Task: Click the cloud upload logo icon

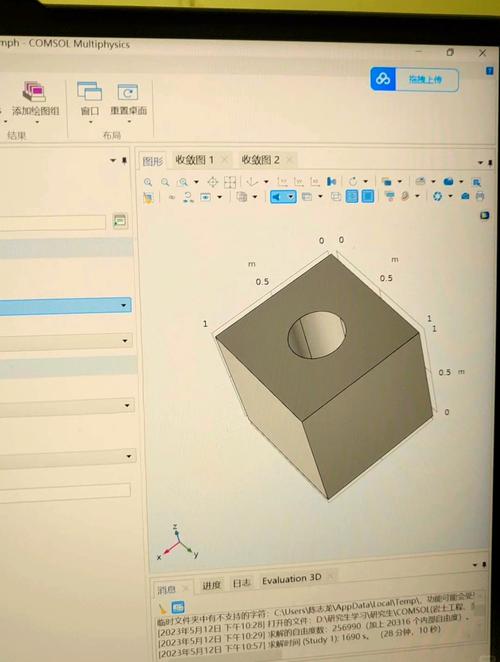Action: [383, 79]
